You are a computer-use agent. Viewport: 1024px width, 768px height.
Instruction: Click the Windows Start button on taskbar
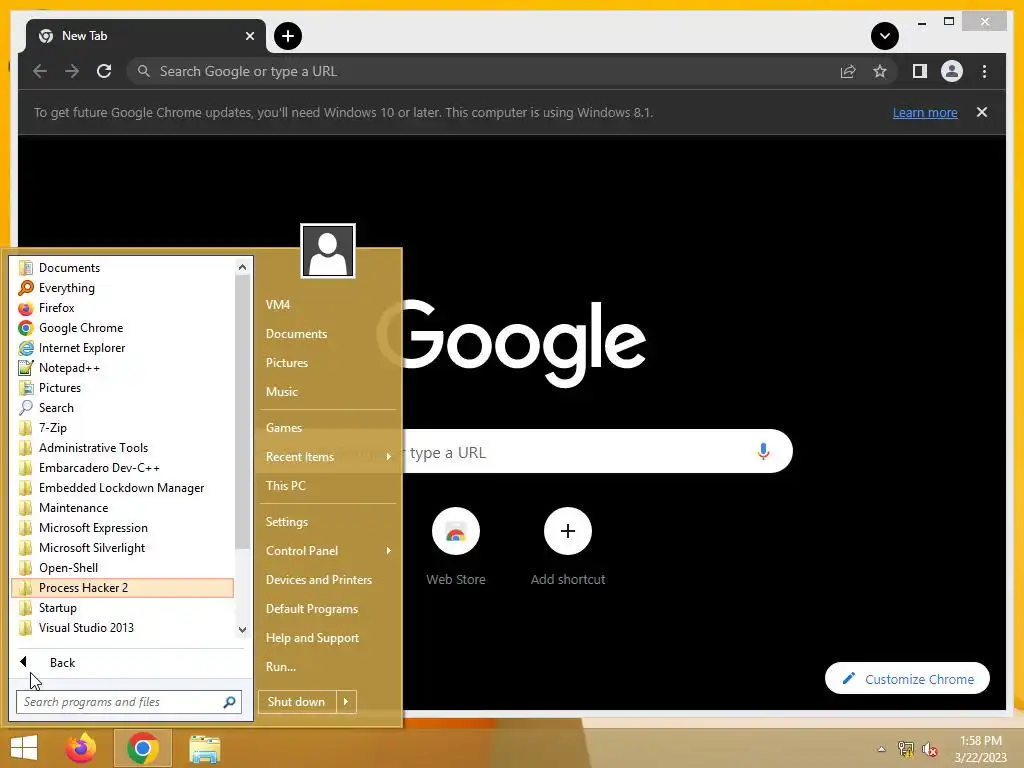(24, 748)
